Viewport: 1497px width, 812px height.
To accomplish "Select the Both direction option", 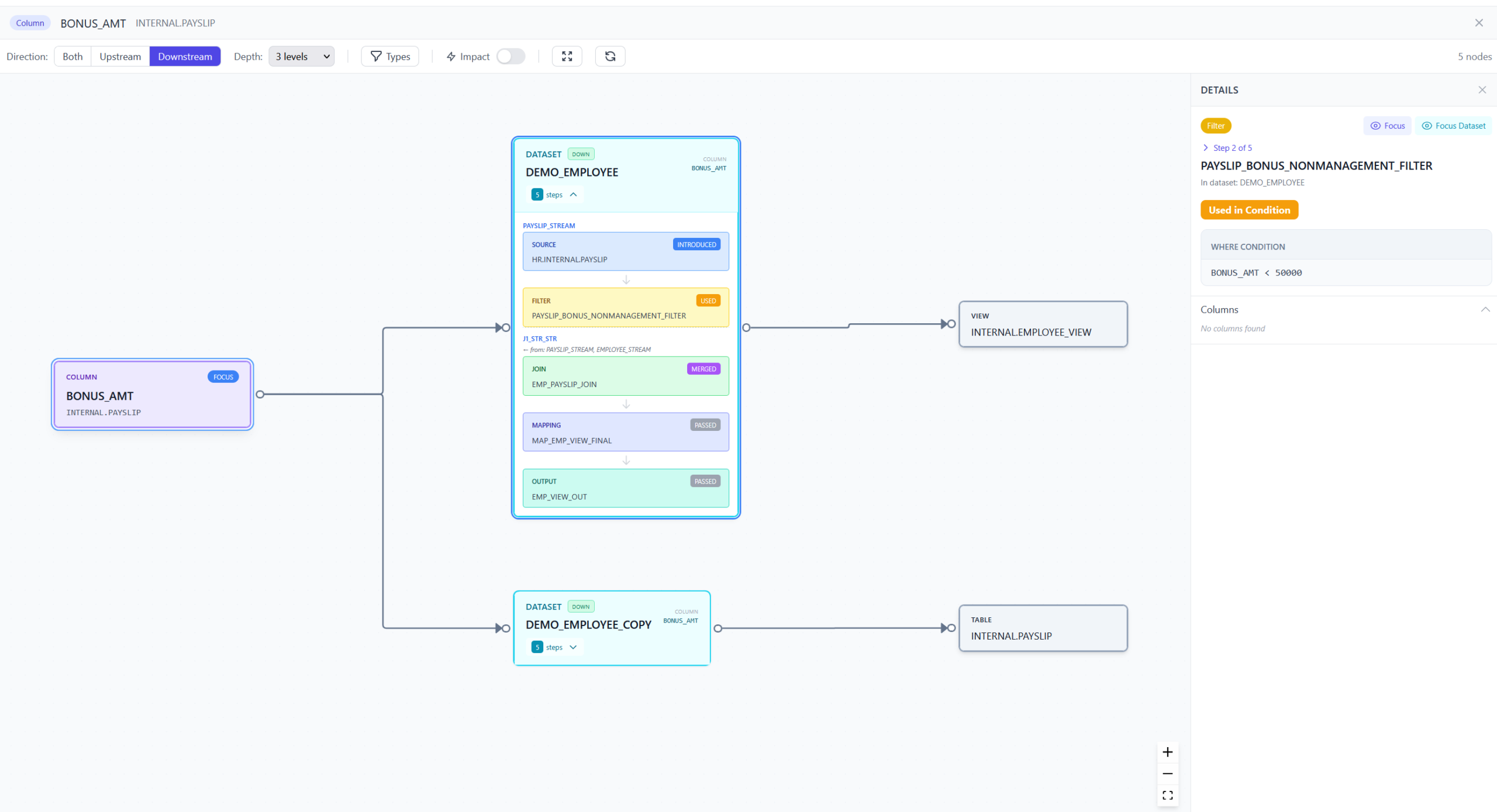I will (x=73, y=56).
